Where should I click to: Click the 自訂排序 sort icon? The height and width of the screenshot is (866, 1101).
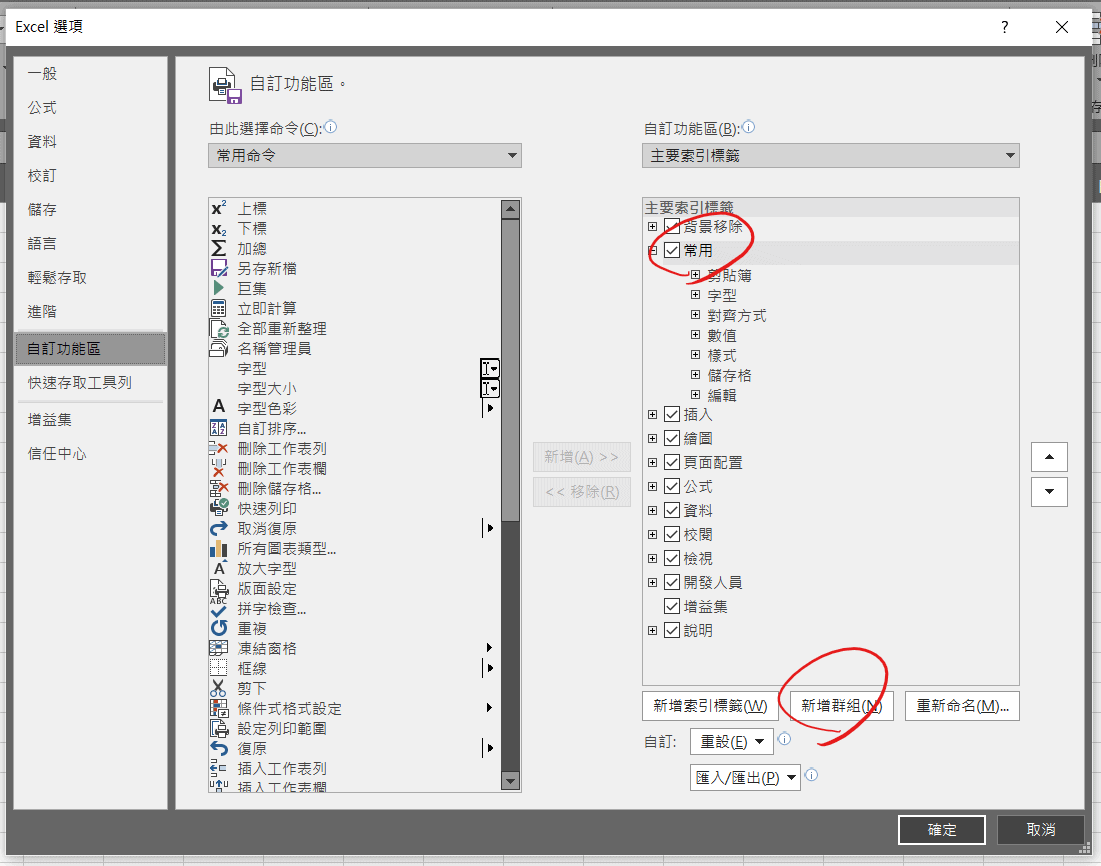coord(218,428)
